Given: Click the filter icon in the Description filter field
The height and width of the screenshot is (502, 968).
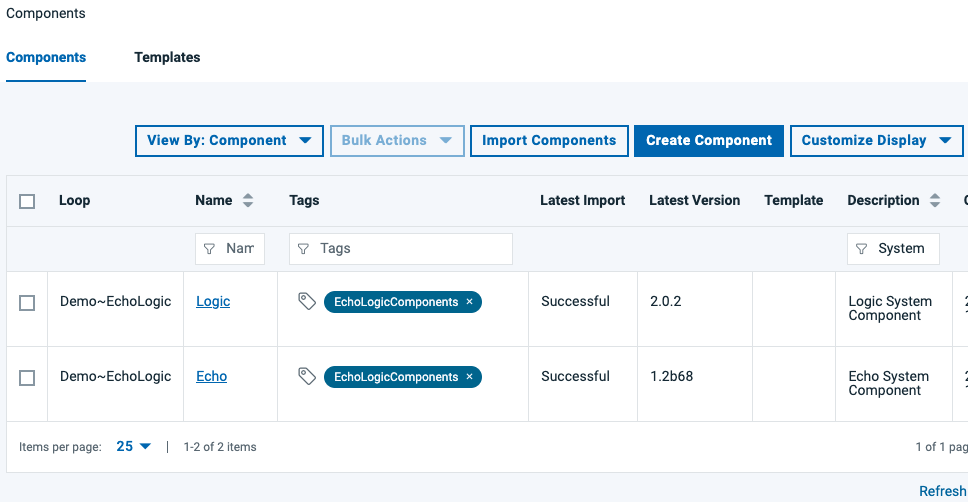Looking at the screenshot, I should click(x=861, y=249).
